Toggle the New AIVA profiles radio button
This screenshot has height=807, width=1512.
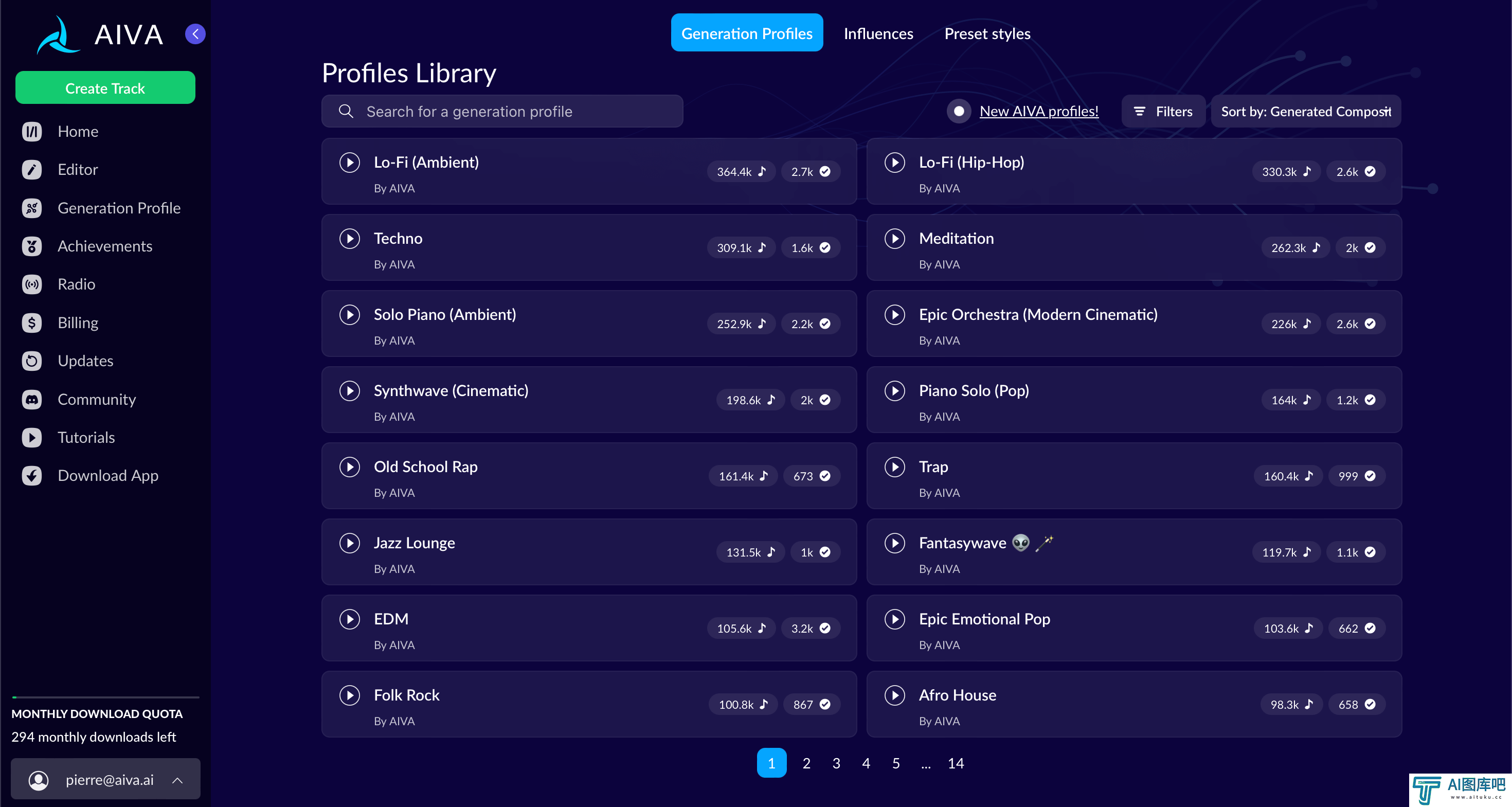(959, 111)
